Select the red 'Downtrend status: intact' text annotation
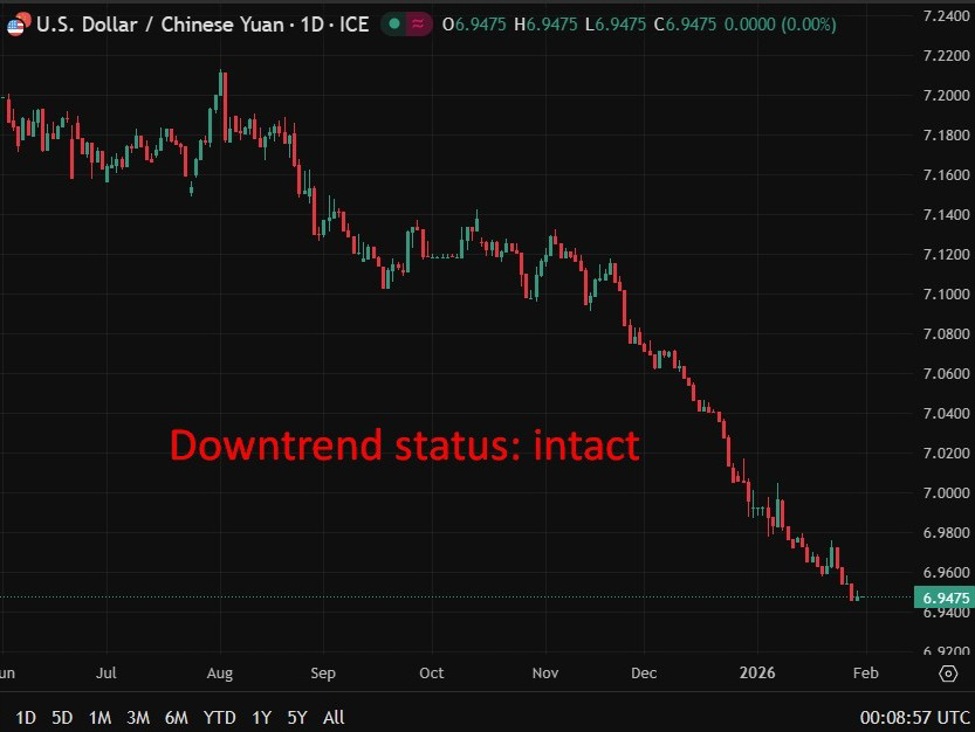The width and height of the screenshot is (975, 732). point(404,445)
